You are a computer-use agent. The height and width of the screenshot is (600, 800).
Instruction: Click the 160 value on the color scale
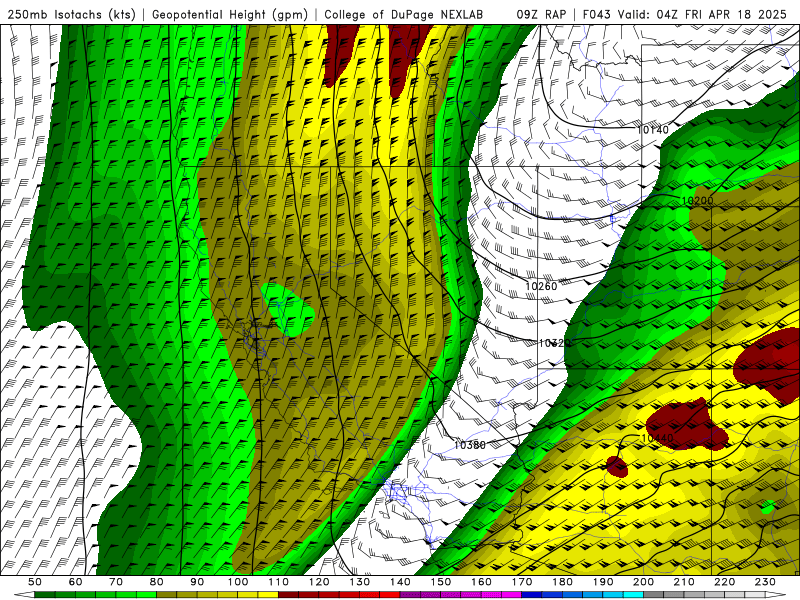(481, 582)
